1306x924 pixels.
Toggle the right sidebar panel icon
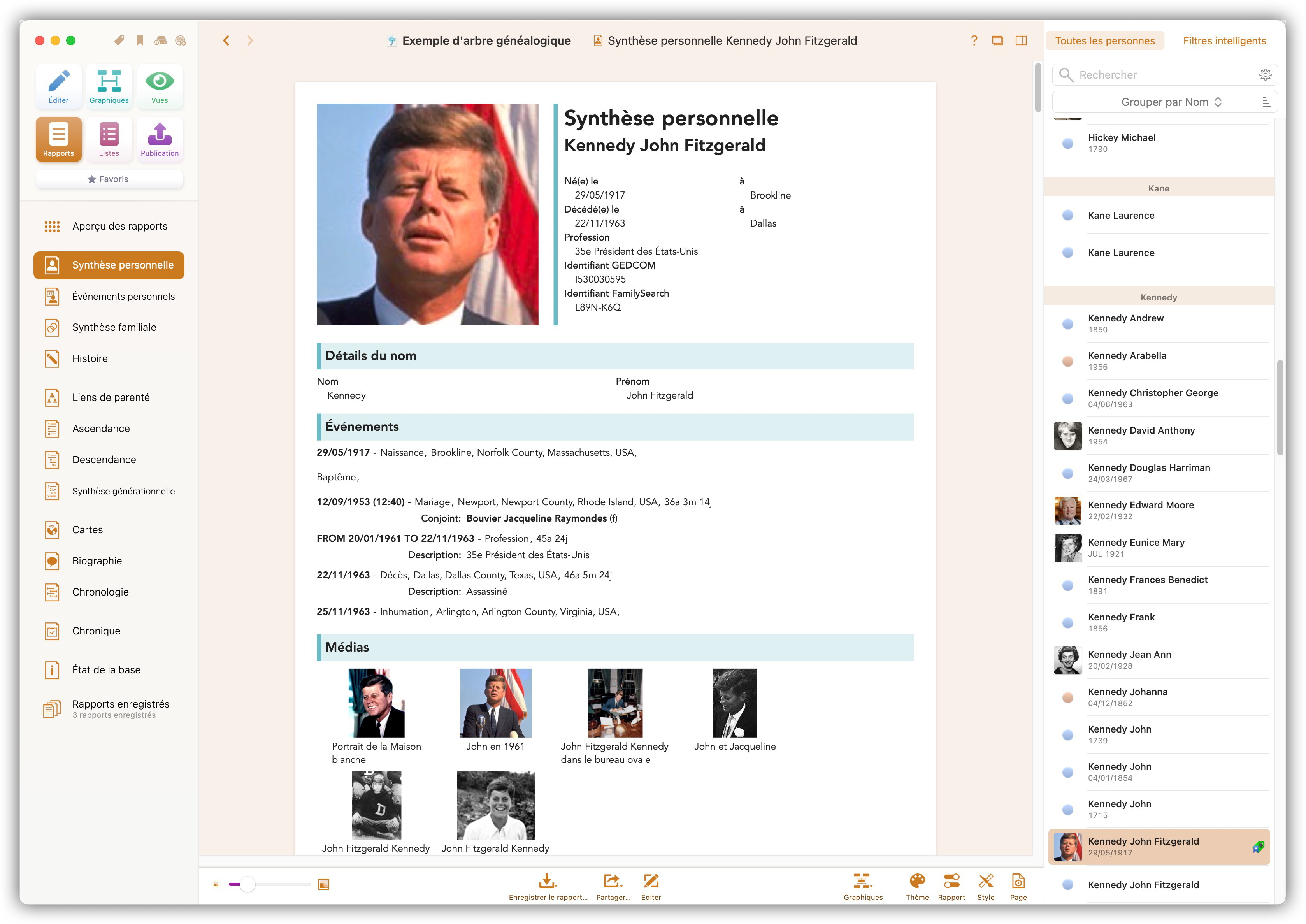(x=1021, y=40)
